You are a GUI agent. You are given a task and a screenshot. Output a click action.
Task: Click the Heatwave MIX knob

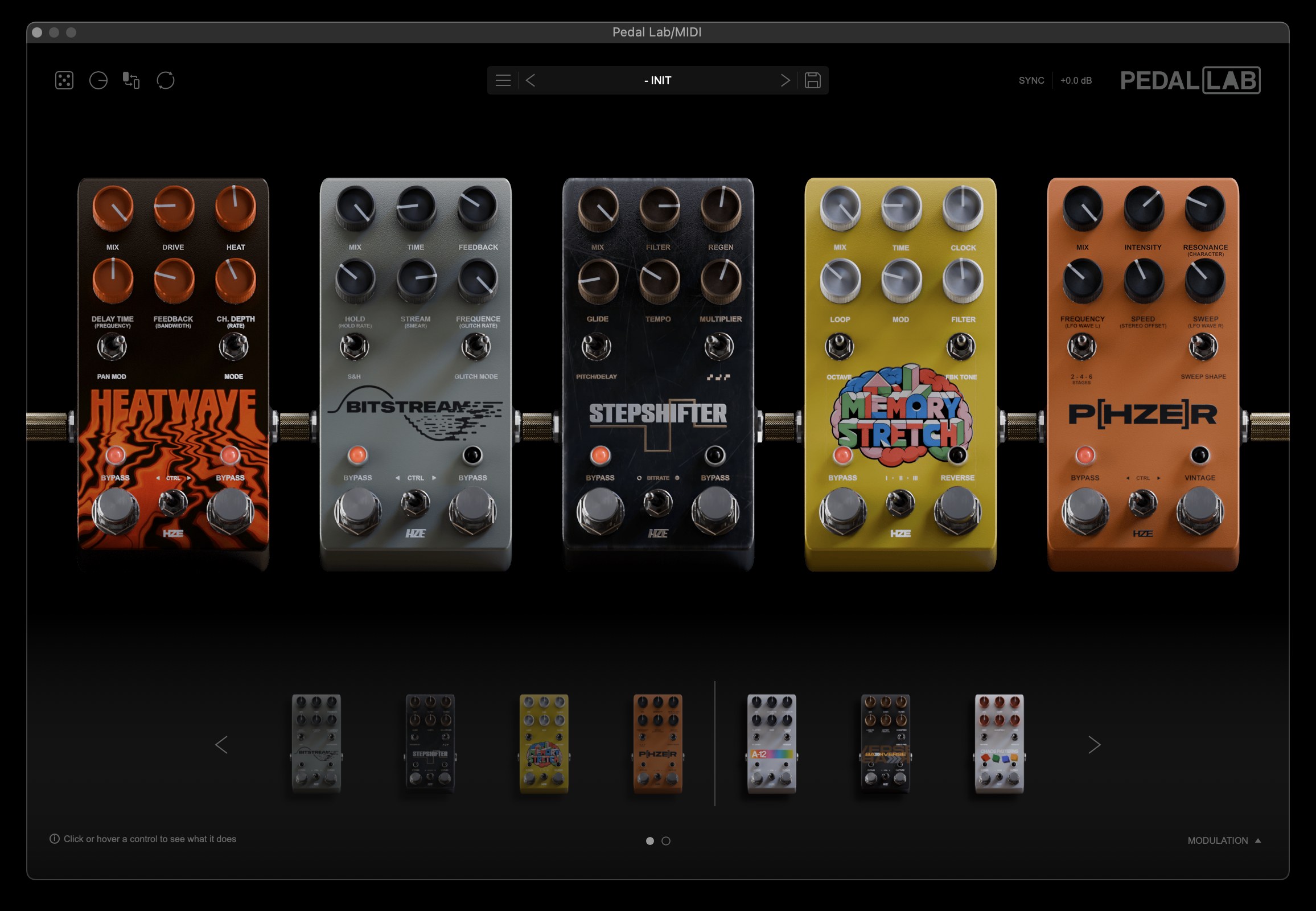113,207
